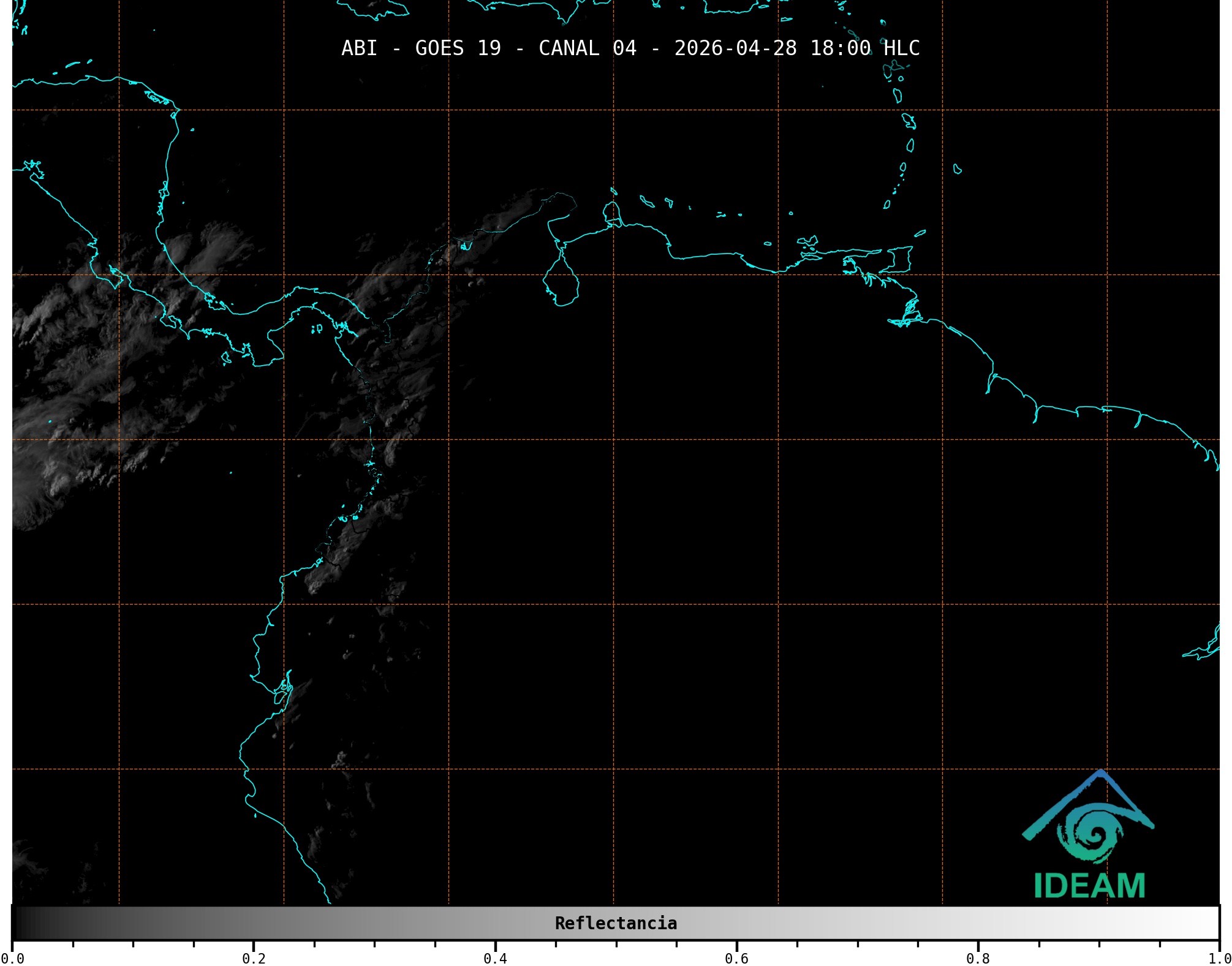This screenshot has height=966, width=1232.
Task: Click the 'Reflectancia' colorbar label
Action: click(616, 923)
